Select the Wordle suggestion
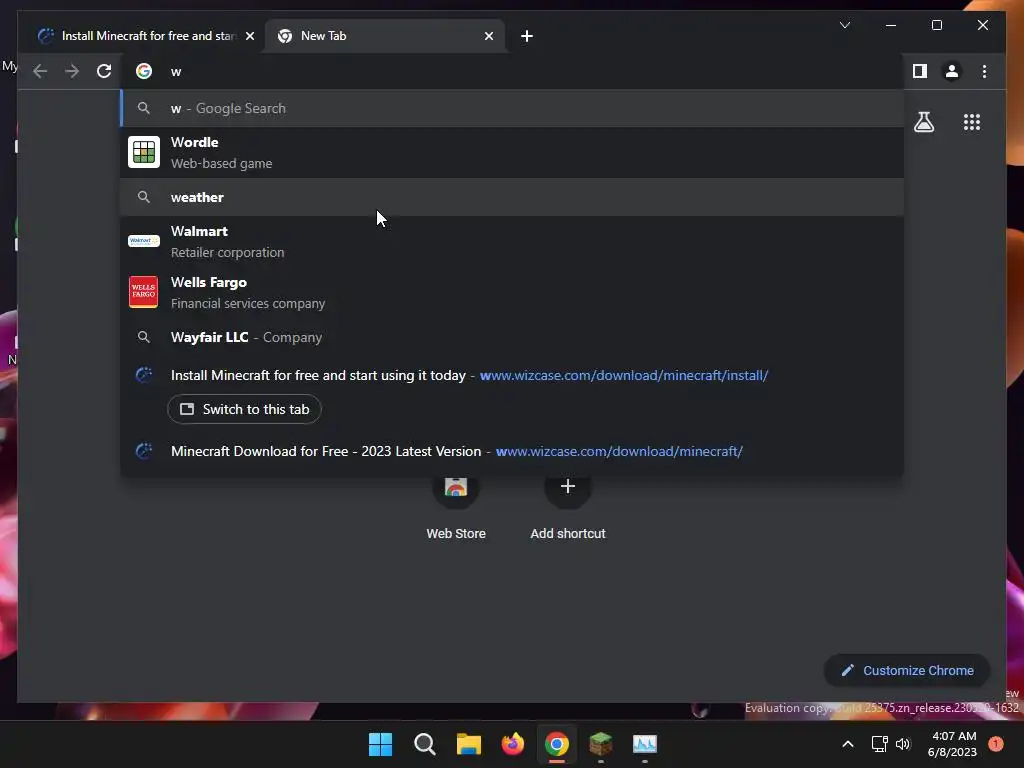This screenshot has width=1024, height=768. point(512,152)
